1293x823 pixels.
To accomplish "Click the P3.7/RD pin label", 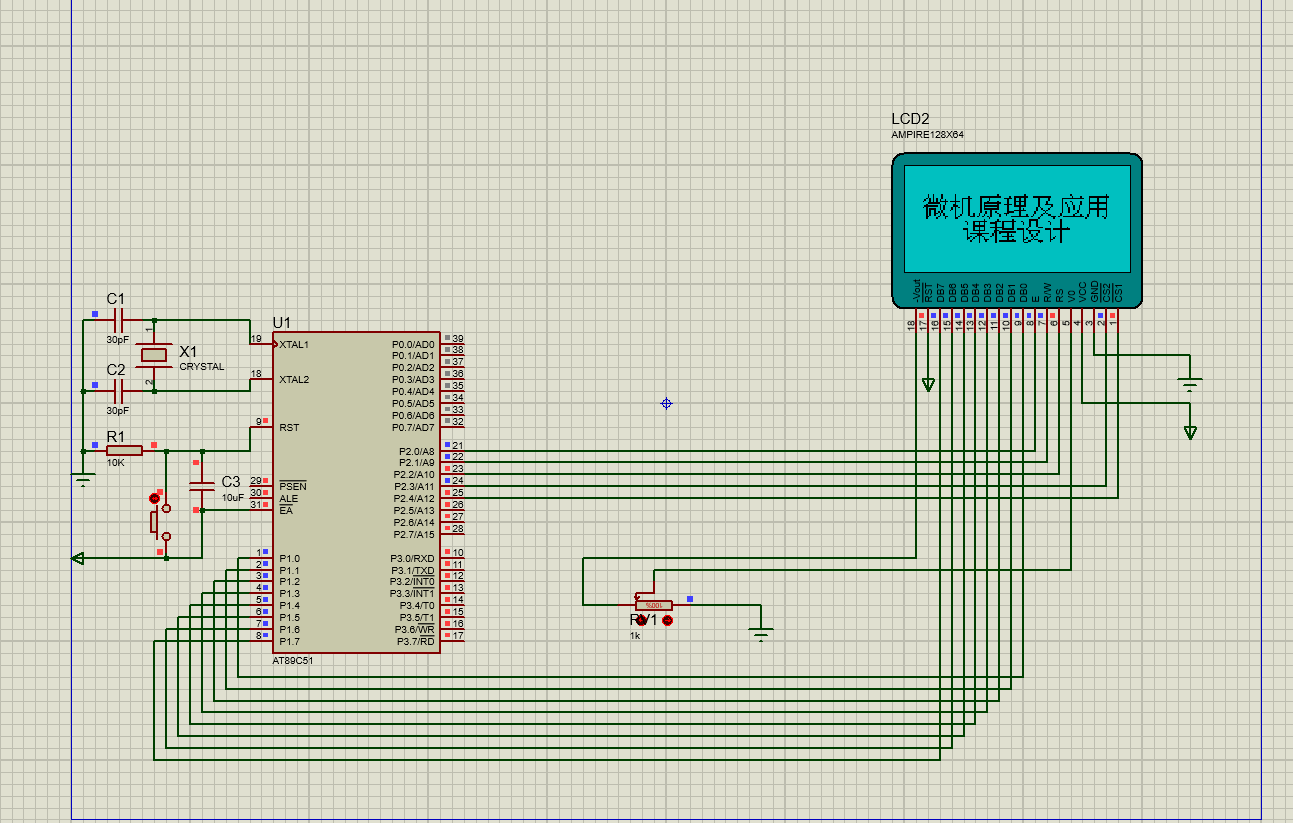I will [416, 641].
